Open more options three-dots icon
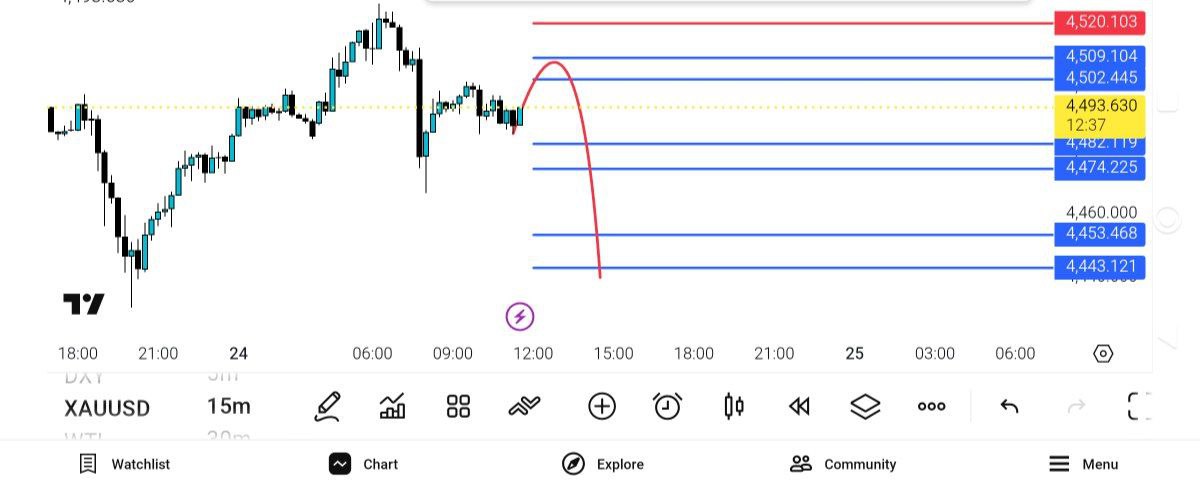 [931, 406]
